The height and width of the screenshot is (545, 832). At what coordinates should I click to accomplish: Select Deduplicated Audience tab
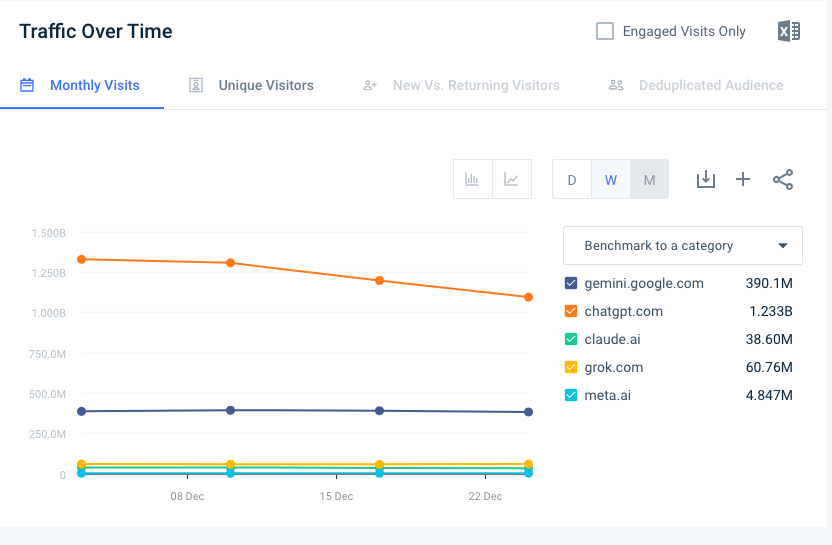click(696, 85)
